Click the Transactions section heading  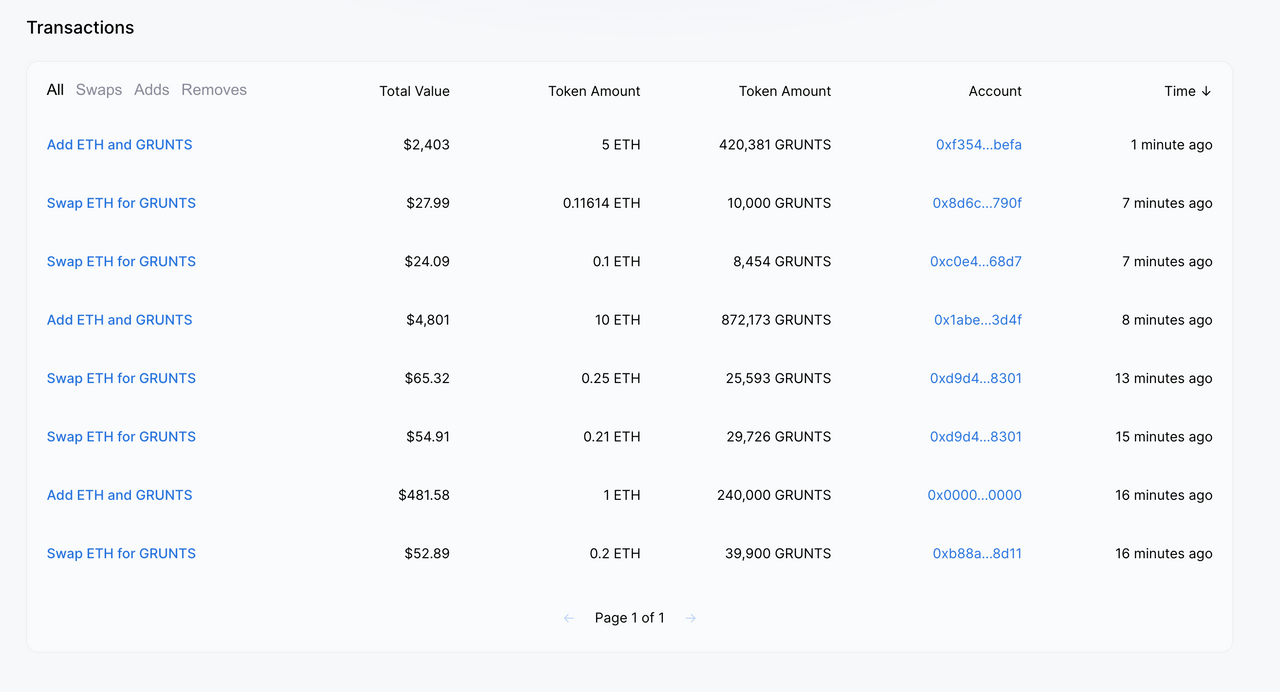pos(80,28)
